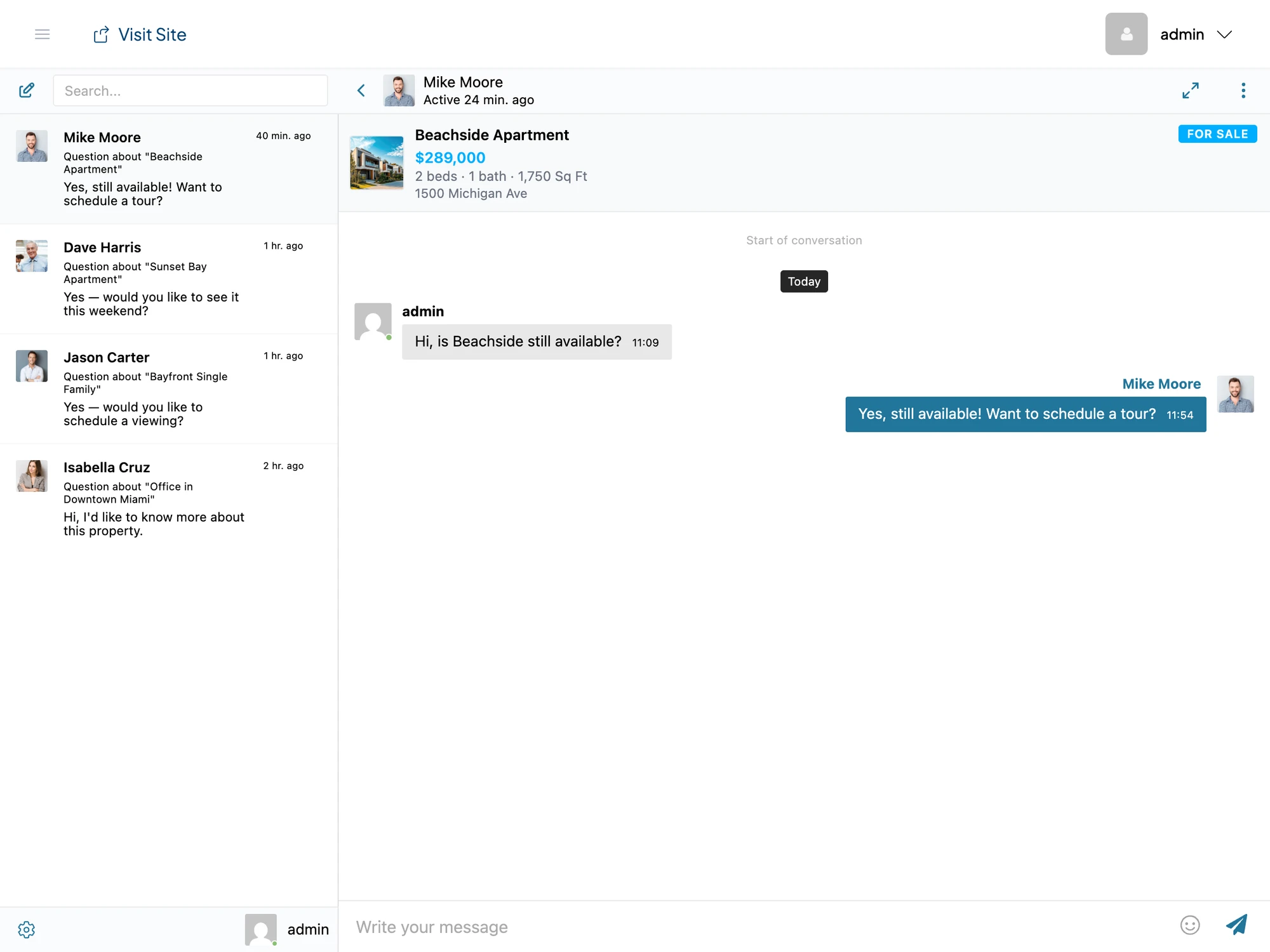Click Jason Carter's avatar thumbnail

click(32, 366)
